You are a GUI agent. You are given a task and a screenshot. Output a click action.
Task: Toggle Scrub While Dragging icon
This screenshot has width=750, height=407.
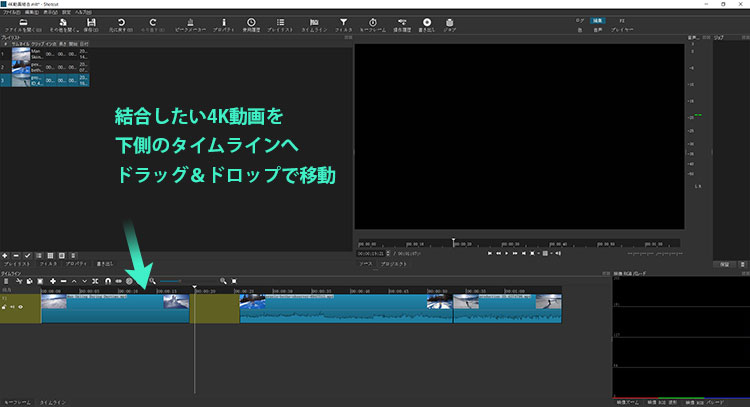[x=118, y=281]
